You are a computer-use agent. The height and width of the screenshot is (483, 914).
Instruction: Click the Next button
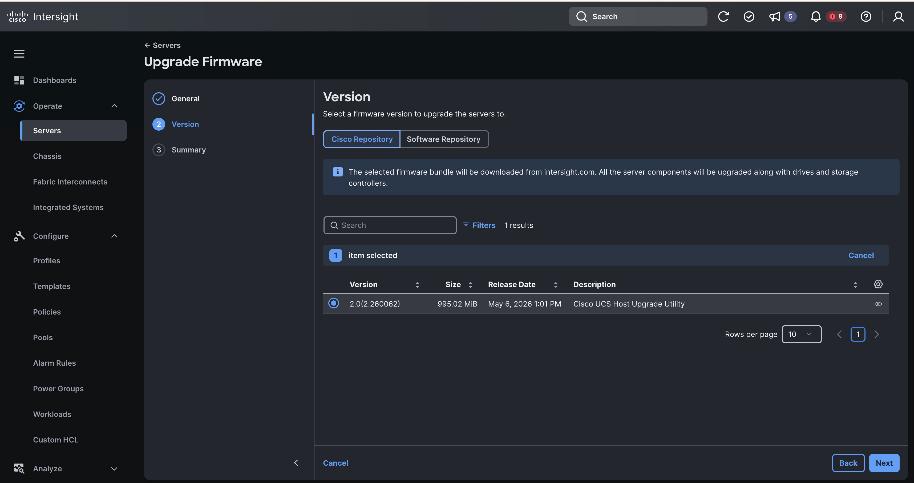coord(884,463)
